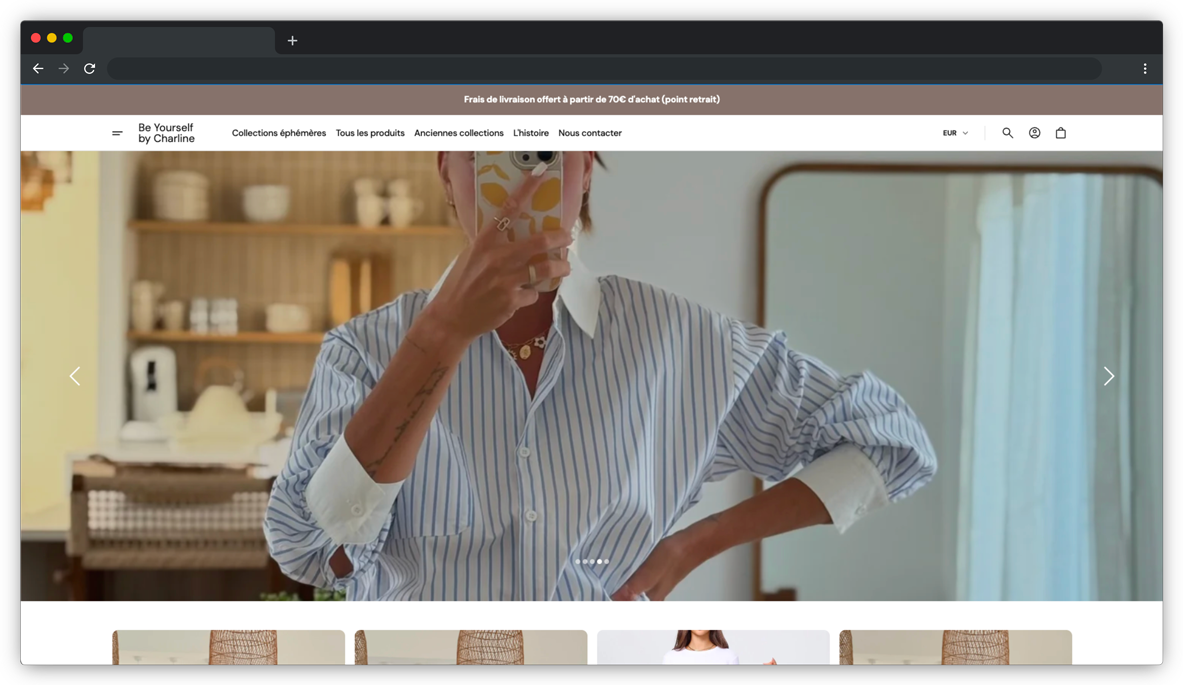The height and width of the screenshot is (685, 1183).
Task: Open Anciennes collections menu item
Action: click(x=459, y=133)
